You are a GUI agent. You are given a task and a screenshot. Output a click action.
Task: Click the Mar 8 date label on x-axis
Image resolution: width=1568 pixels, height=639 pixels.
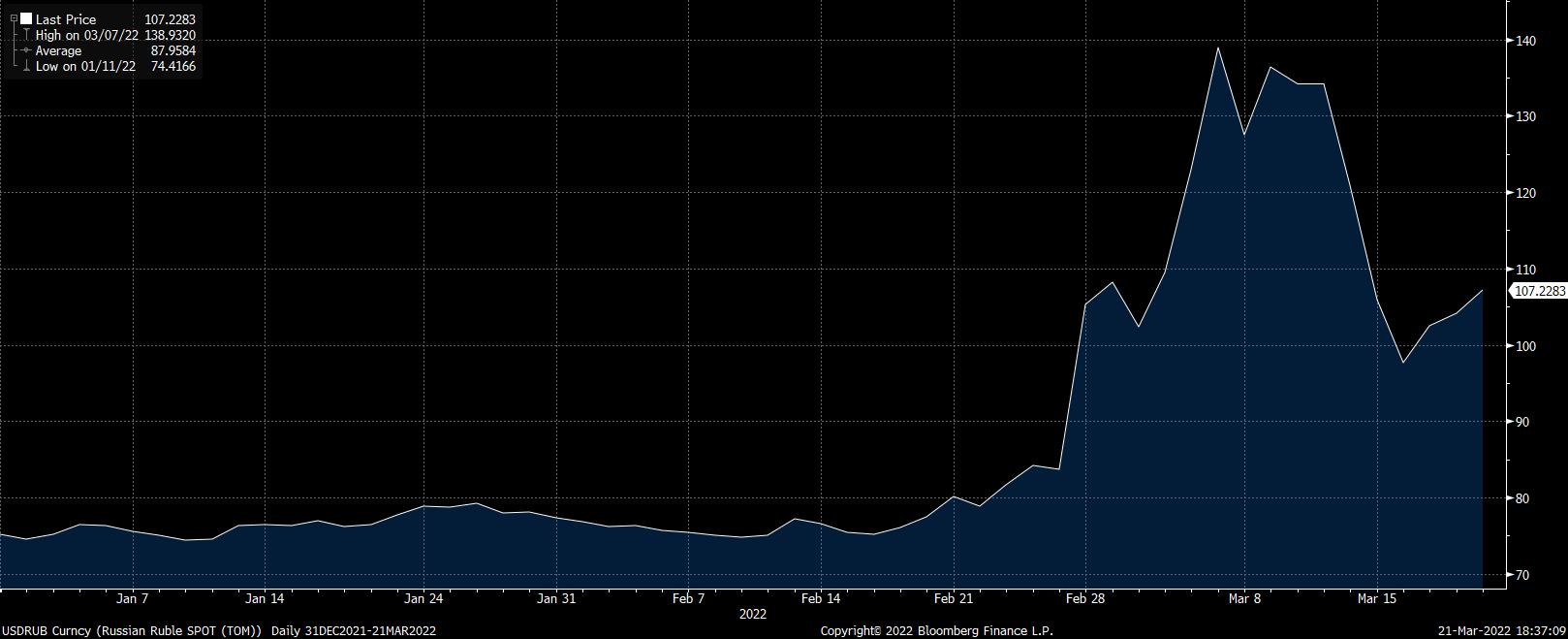coord(1244,598)
